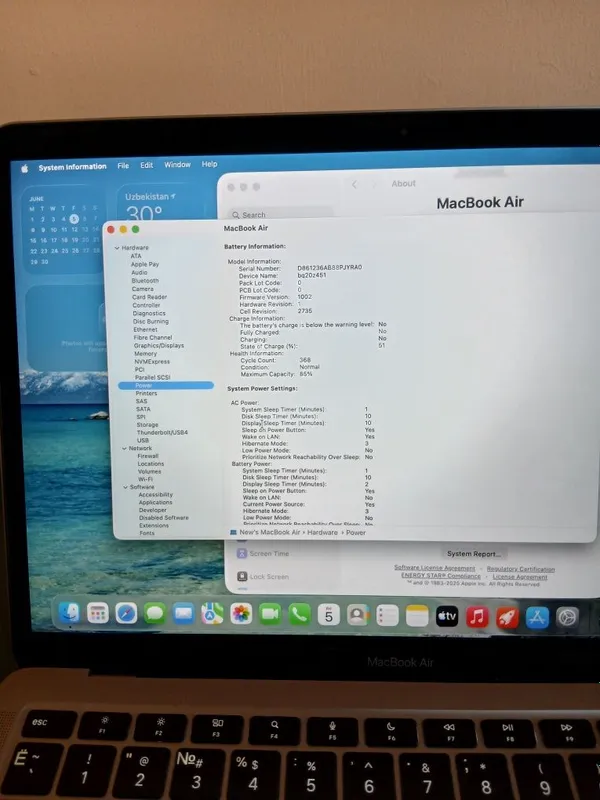Select ATA in Hardware list

[136, 256]
